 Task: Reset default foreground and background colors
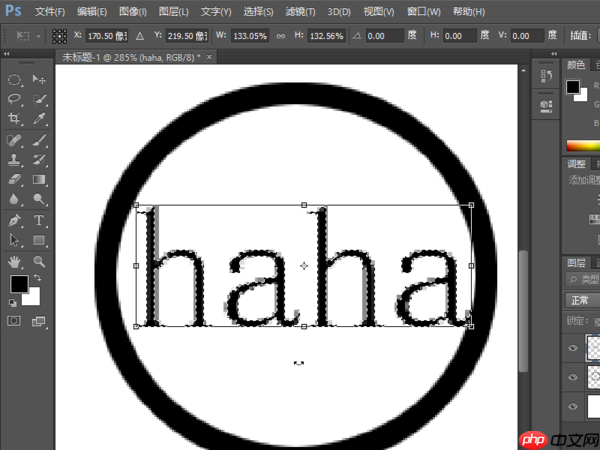pyautogui.click(x=13, y=303)
